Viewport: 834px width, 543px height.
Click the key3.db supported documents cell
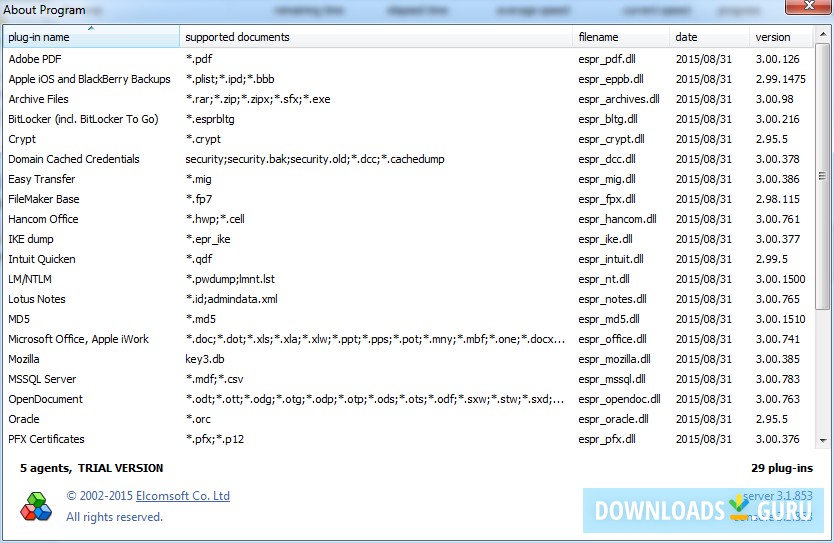(205, 359)
